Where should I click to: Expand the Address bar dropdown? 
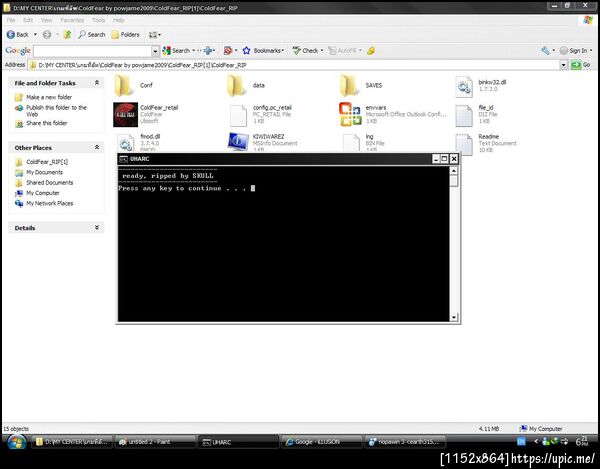point(564,65)
